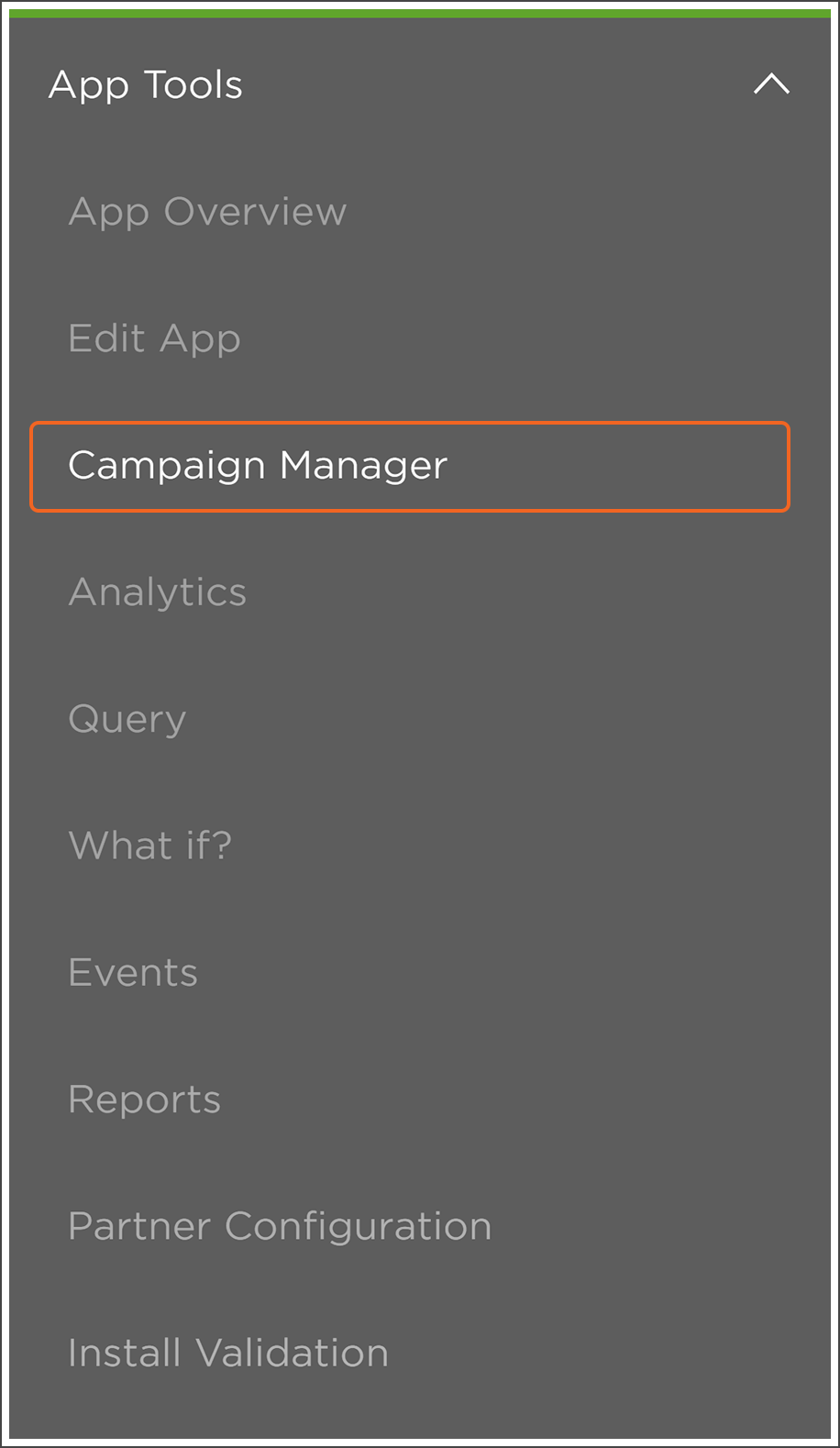Select Install Validation
The width and height of the screenshot is (840, 1448).
pyautogui.click(x=228, y=1353)
